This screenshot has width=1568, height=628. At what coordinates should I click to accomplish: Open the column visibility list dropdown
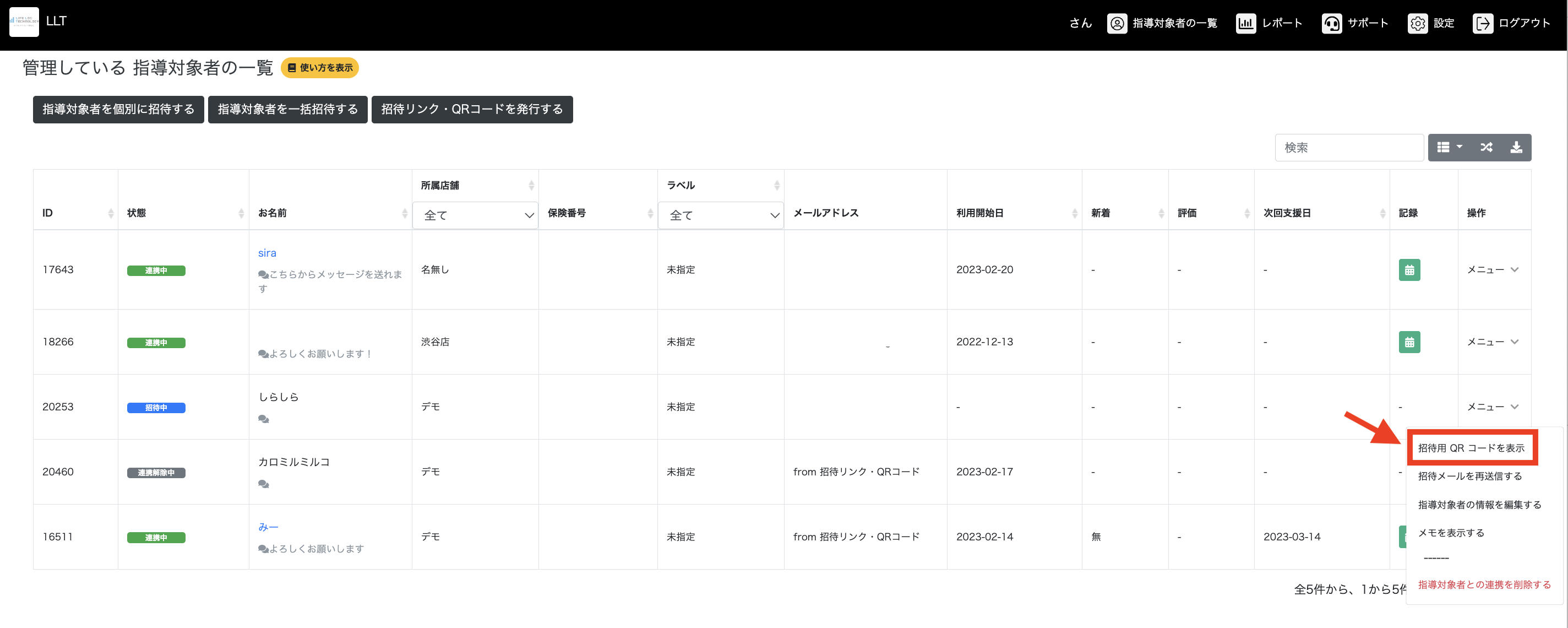pos(1449,148)
